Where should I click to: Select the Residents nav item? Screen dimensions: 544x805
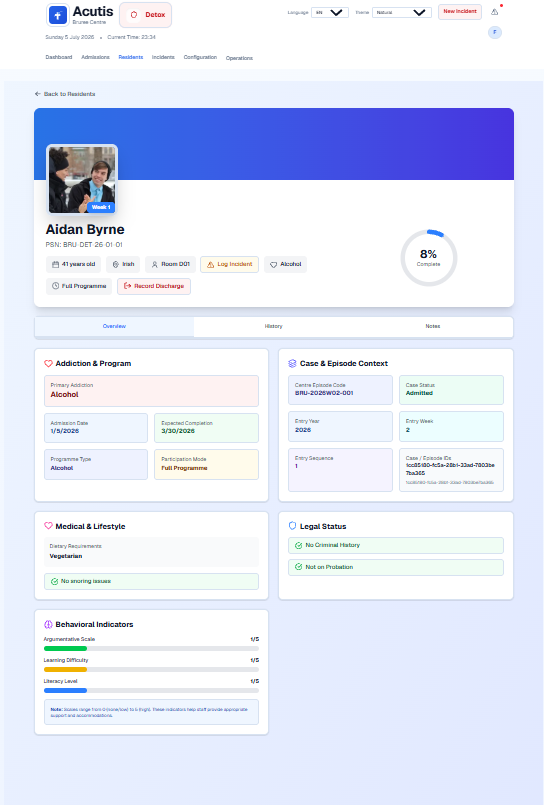131,57
